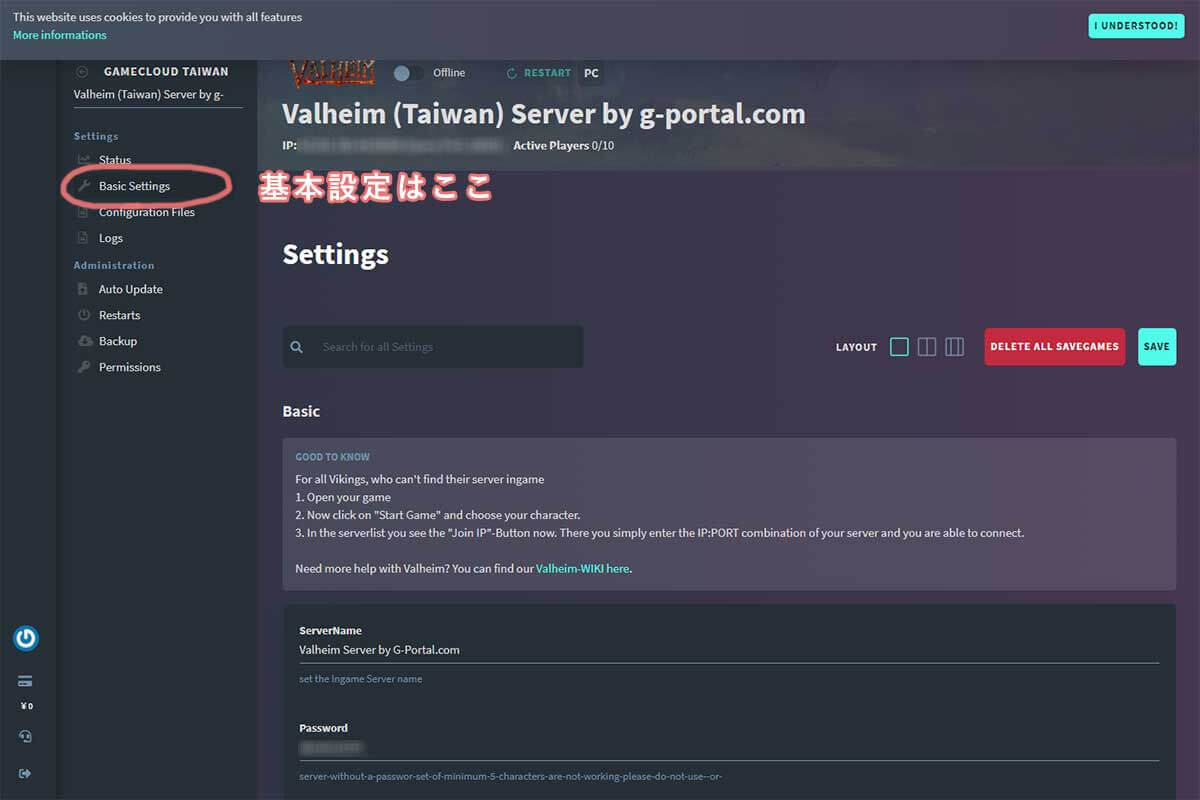Click the blurred IP address value
The height and width of the screenshot is (800, 1200).
tap(400, 146)
